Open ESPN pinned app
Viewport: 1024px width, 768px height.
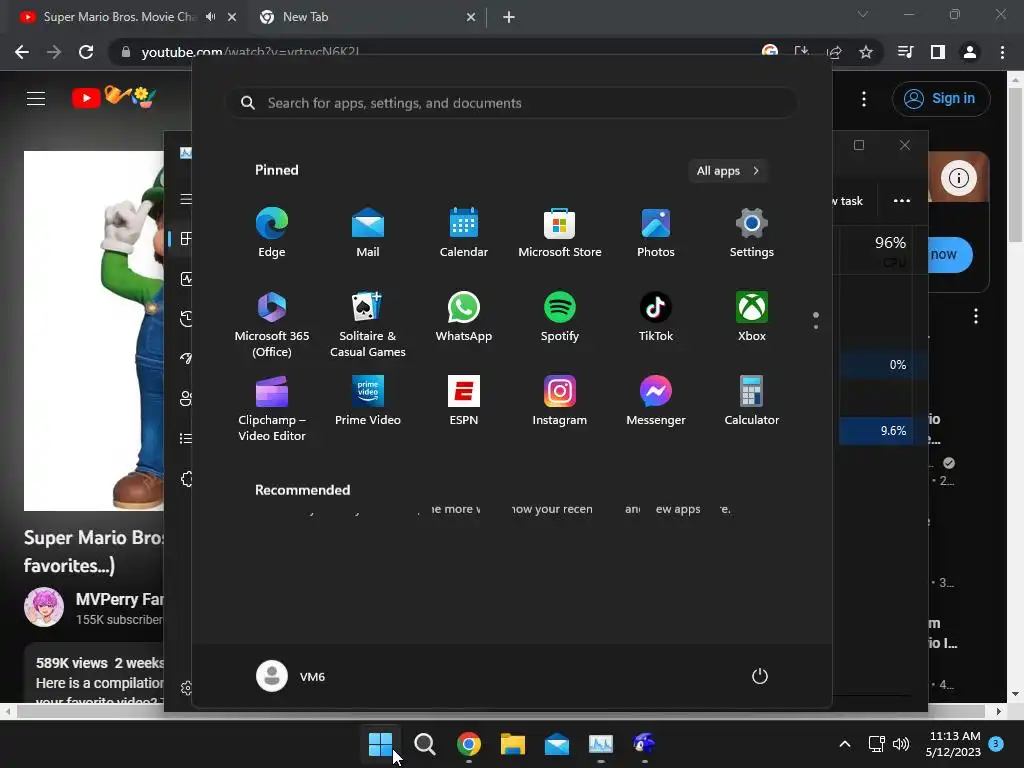coord(464,401)
